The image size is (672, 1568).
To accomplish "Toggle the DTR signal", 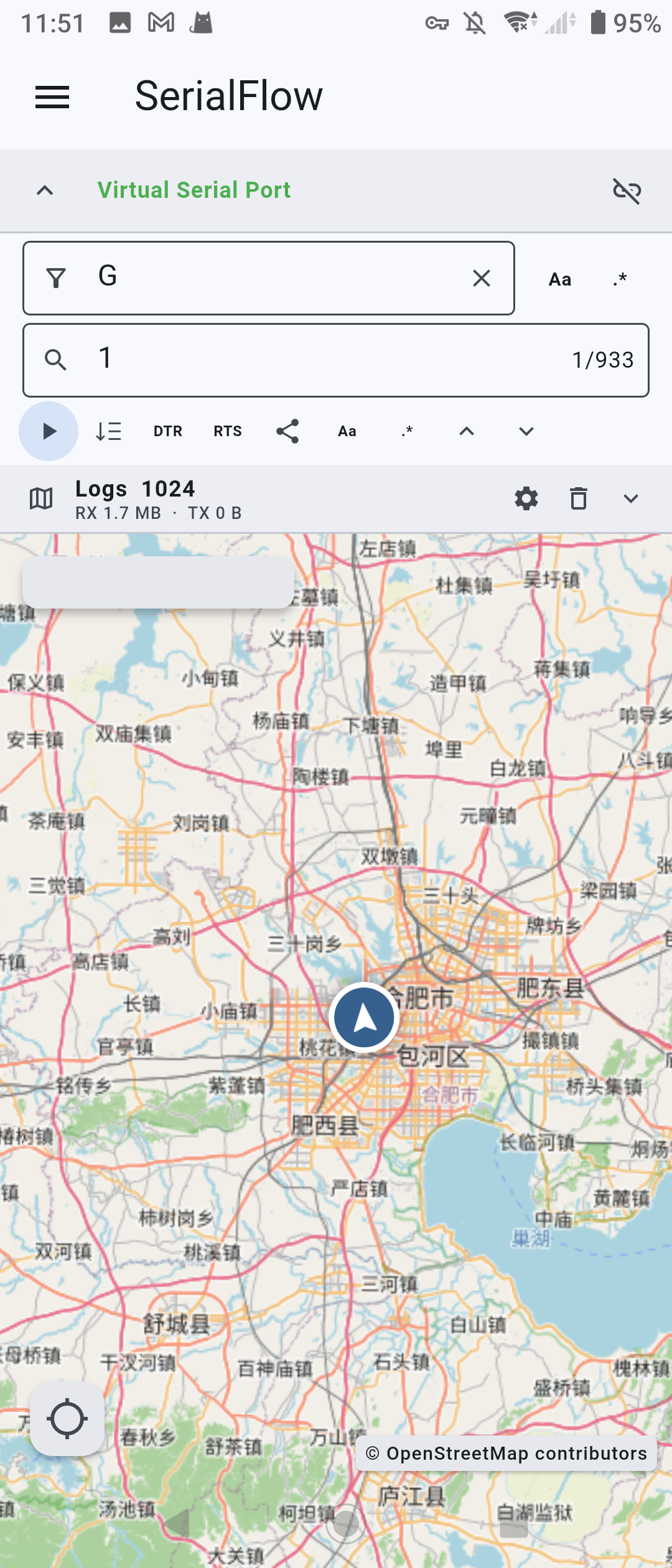I will pyautogui.click(x=168, y=431).
